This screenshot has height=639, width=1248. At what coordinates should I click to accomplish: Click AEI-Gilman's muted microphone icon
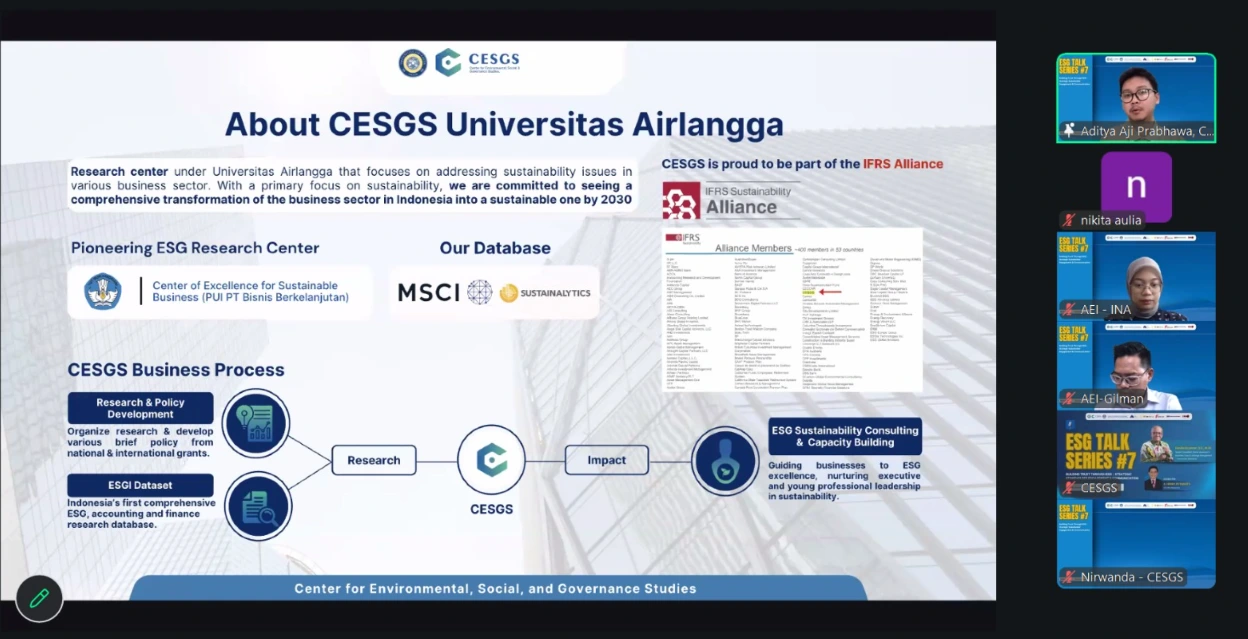(x=1070, y=398)
